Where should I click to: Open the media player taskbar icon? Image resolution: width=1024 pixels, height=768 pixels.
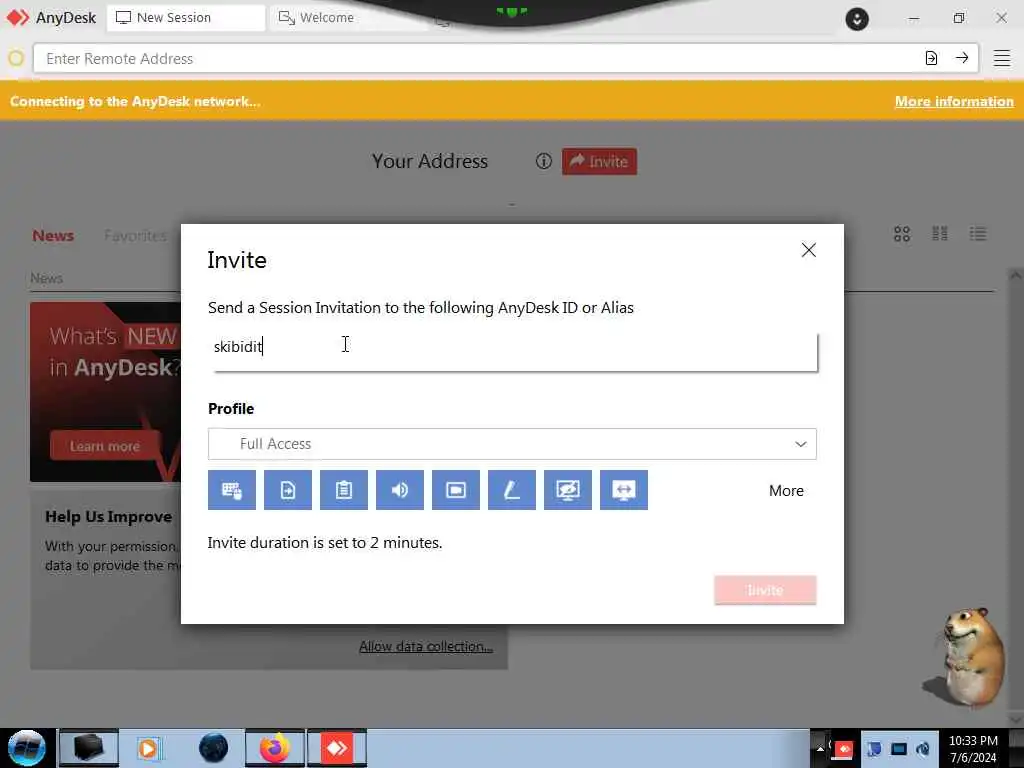(x=149, y=748)
